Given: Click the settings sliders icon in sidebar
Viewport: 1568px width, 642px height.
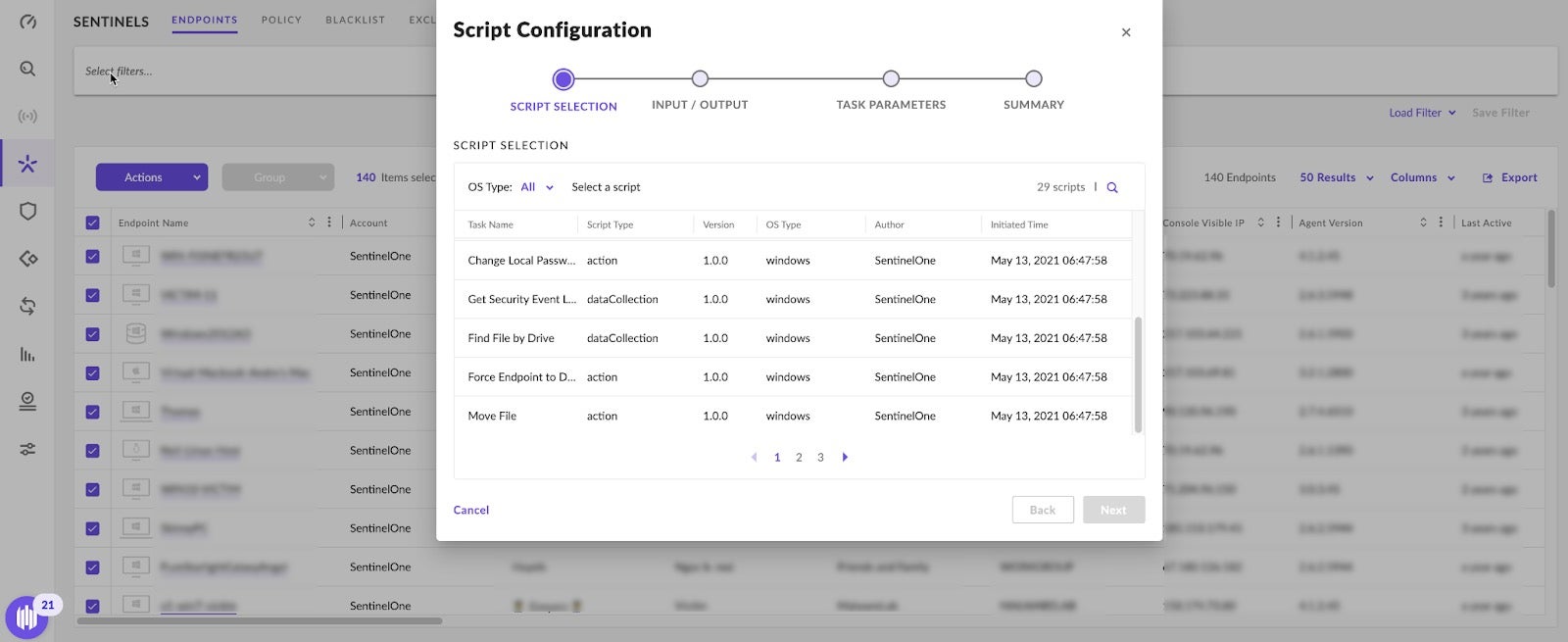Looking at the screenshot, I should [x=27, y=449].
